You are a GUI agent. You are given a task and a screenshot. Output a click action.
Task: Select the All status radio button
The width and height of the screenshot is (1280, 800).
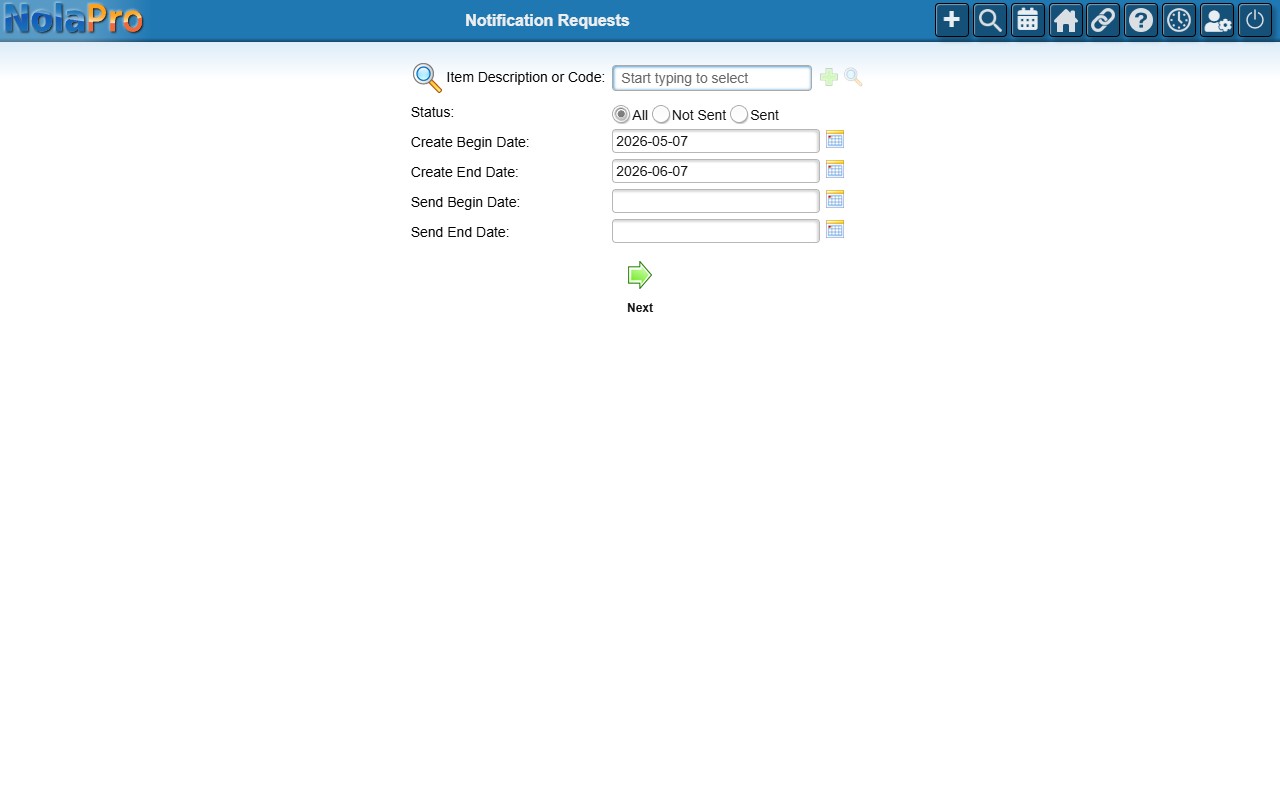tap(621, 115)
